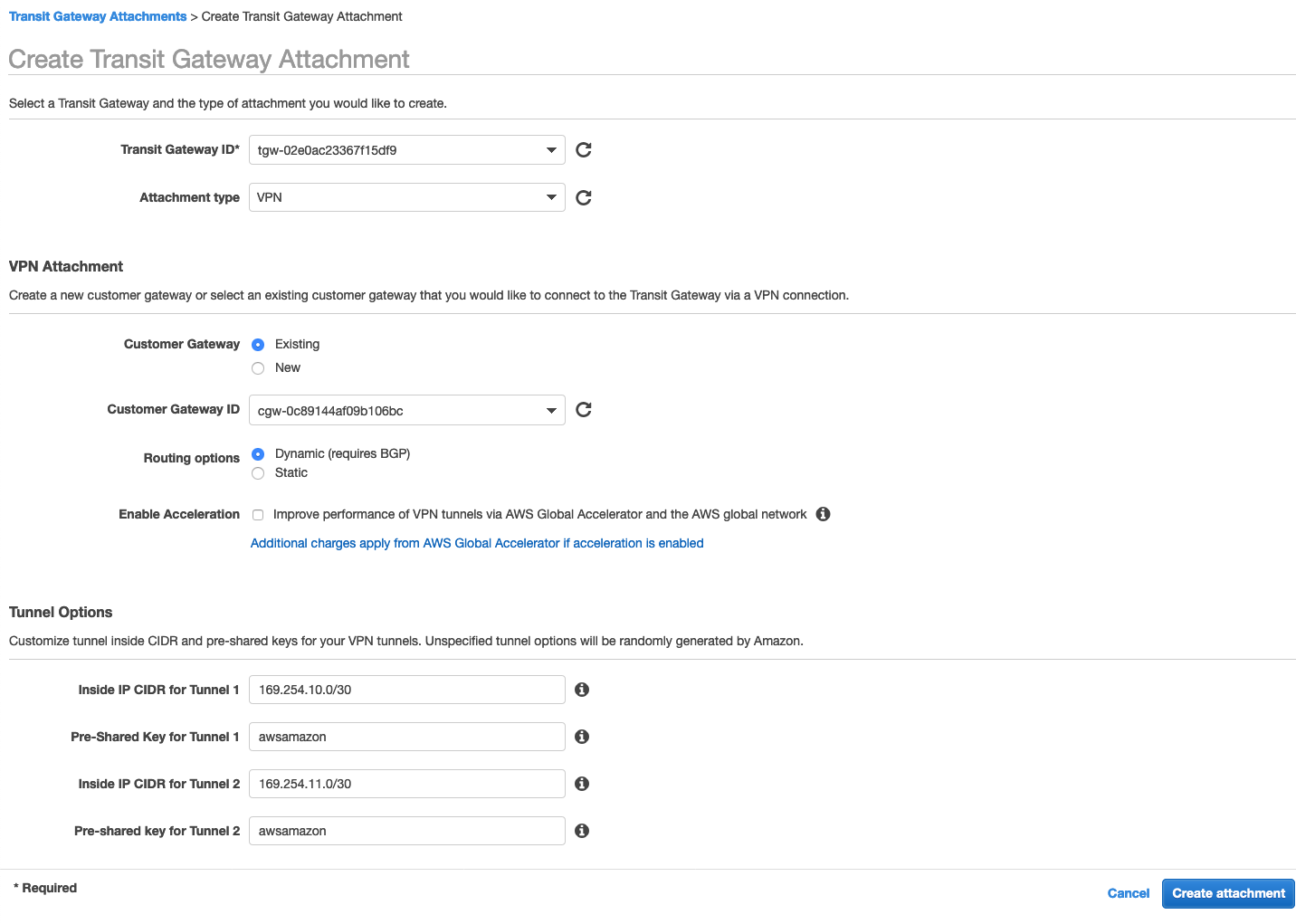The height and width of the screenshot is (924, 1296).
Task: Cancel the attachment creation
Action: click(x=1128, y=893)
